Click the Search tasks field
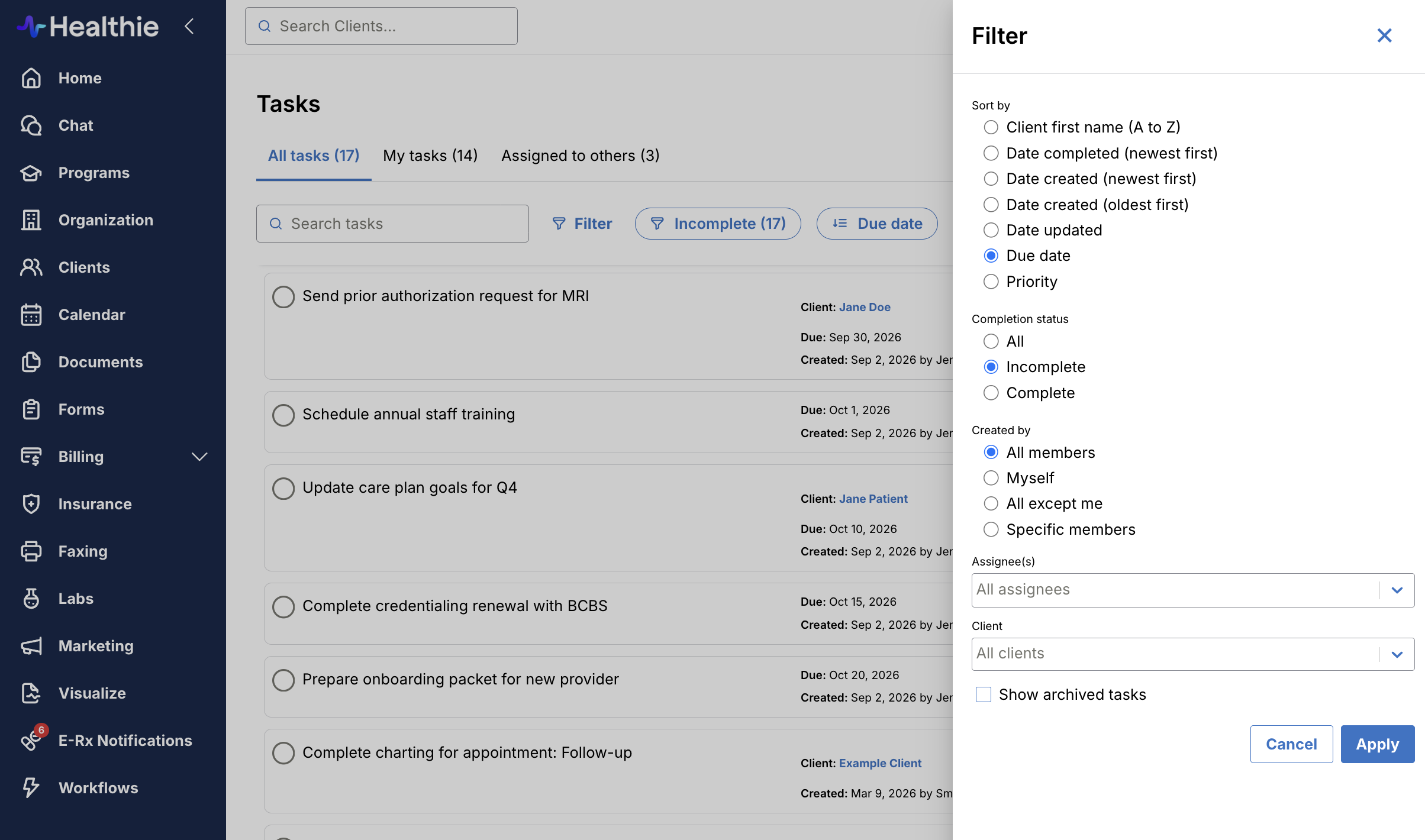 pos(392,224)
